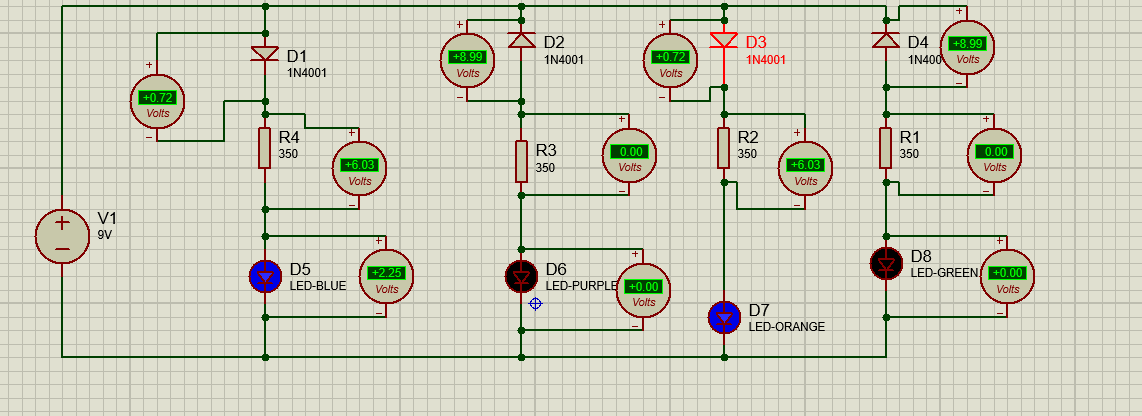Select the +6.03 voltmeter across R2

tap(806, 168)
